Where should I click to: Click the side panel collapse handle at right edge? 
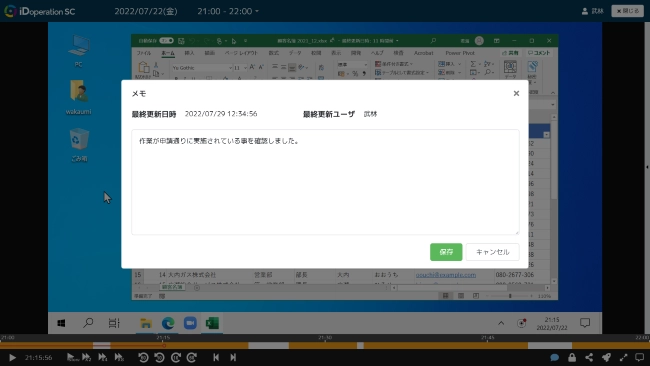point(647,167)
